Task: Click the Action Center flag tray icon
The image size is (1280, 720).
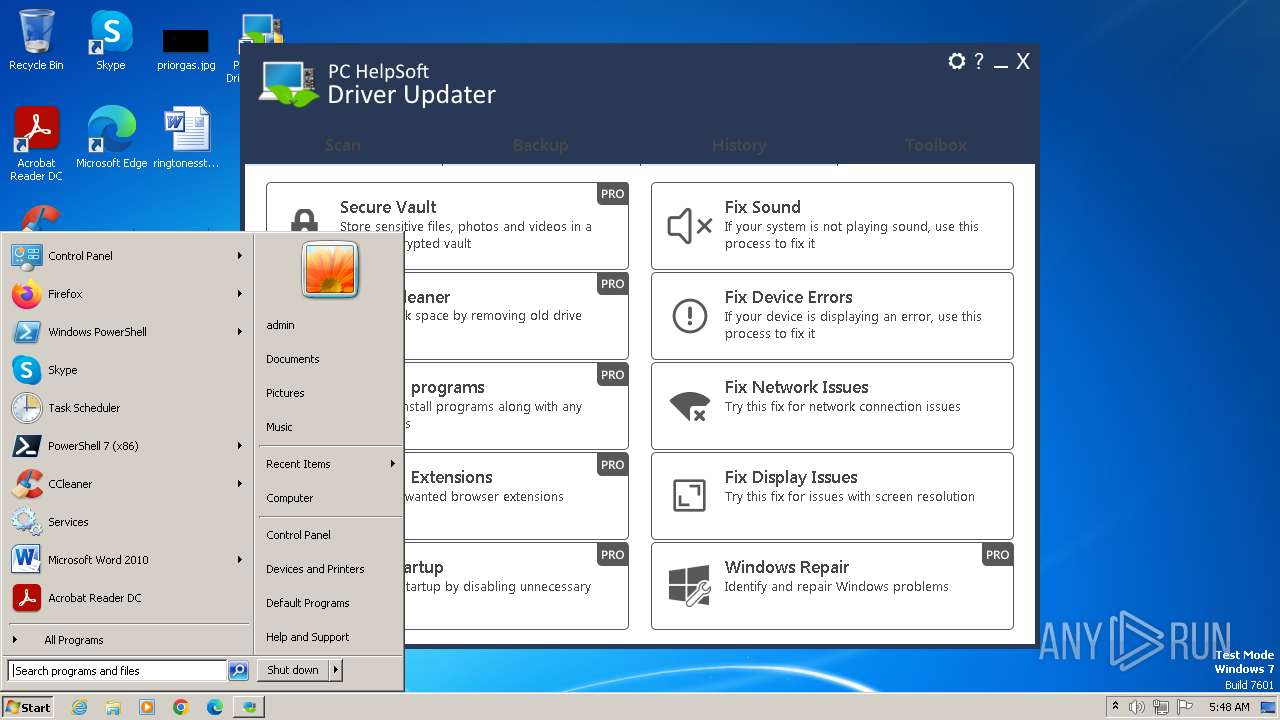Action: click(x=1185, y=707)
